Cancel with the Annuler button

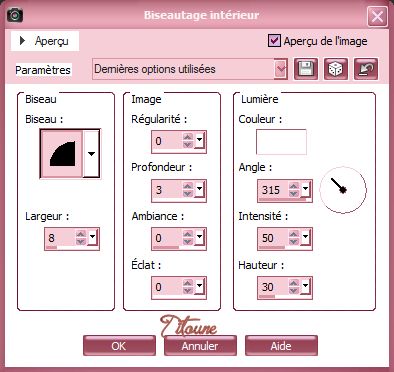(x=200, y=346)
